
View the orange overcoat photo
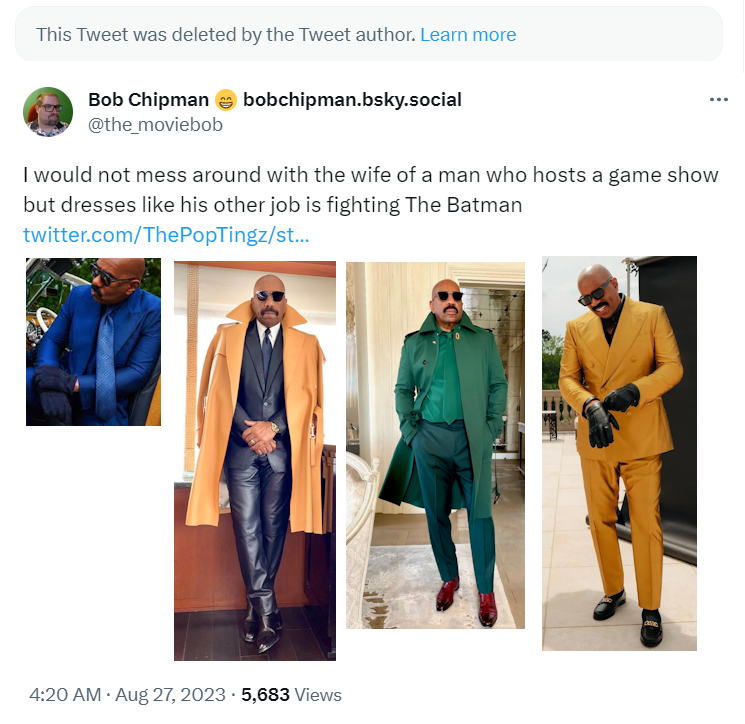255,461
